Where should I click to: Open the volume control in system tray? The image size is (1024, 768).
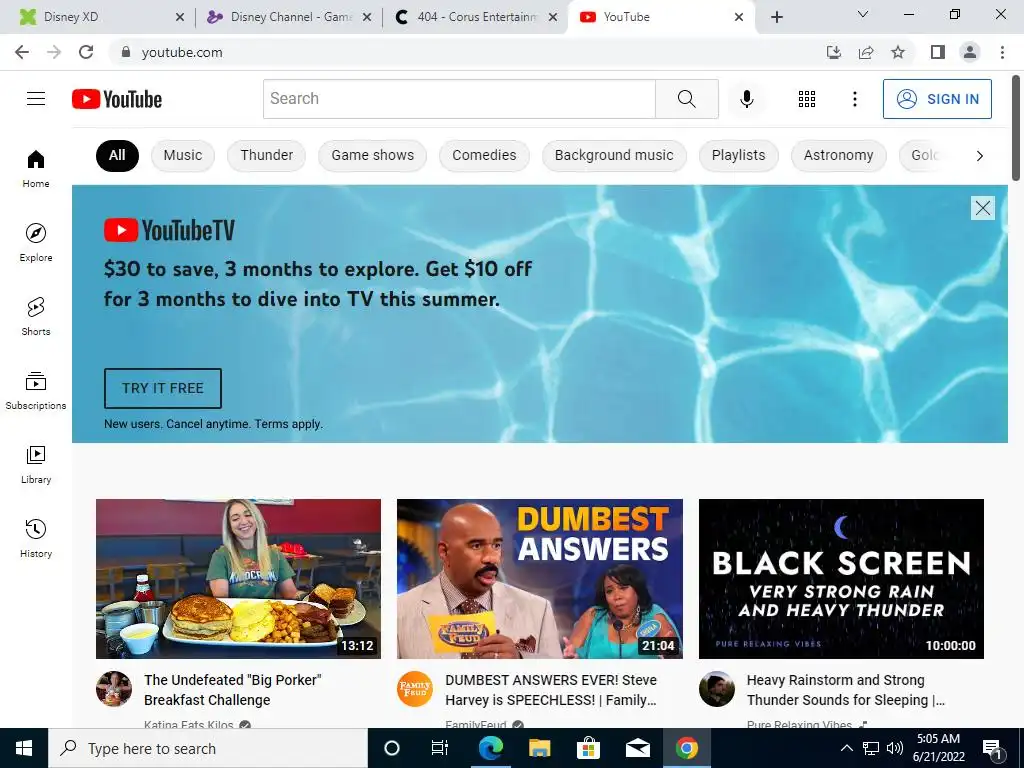(x=895, y=748)
